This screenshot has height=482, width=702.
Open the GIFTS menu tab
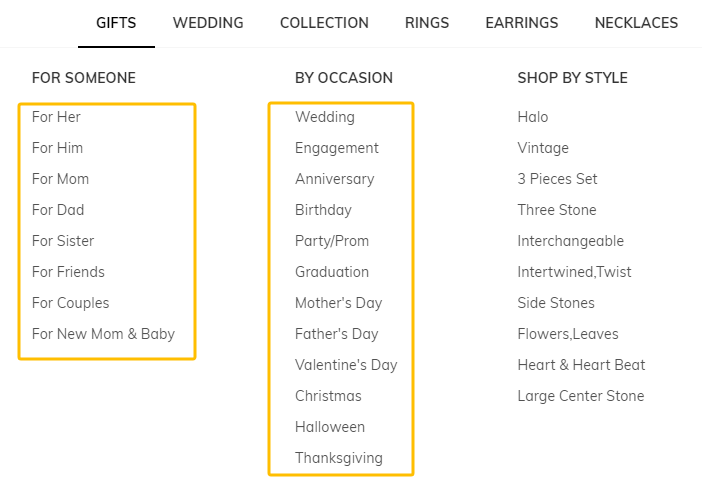pos(116,23)
